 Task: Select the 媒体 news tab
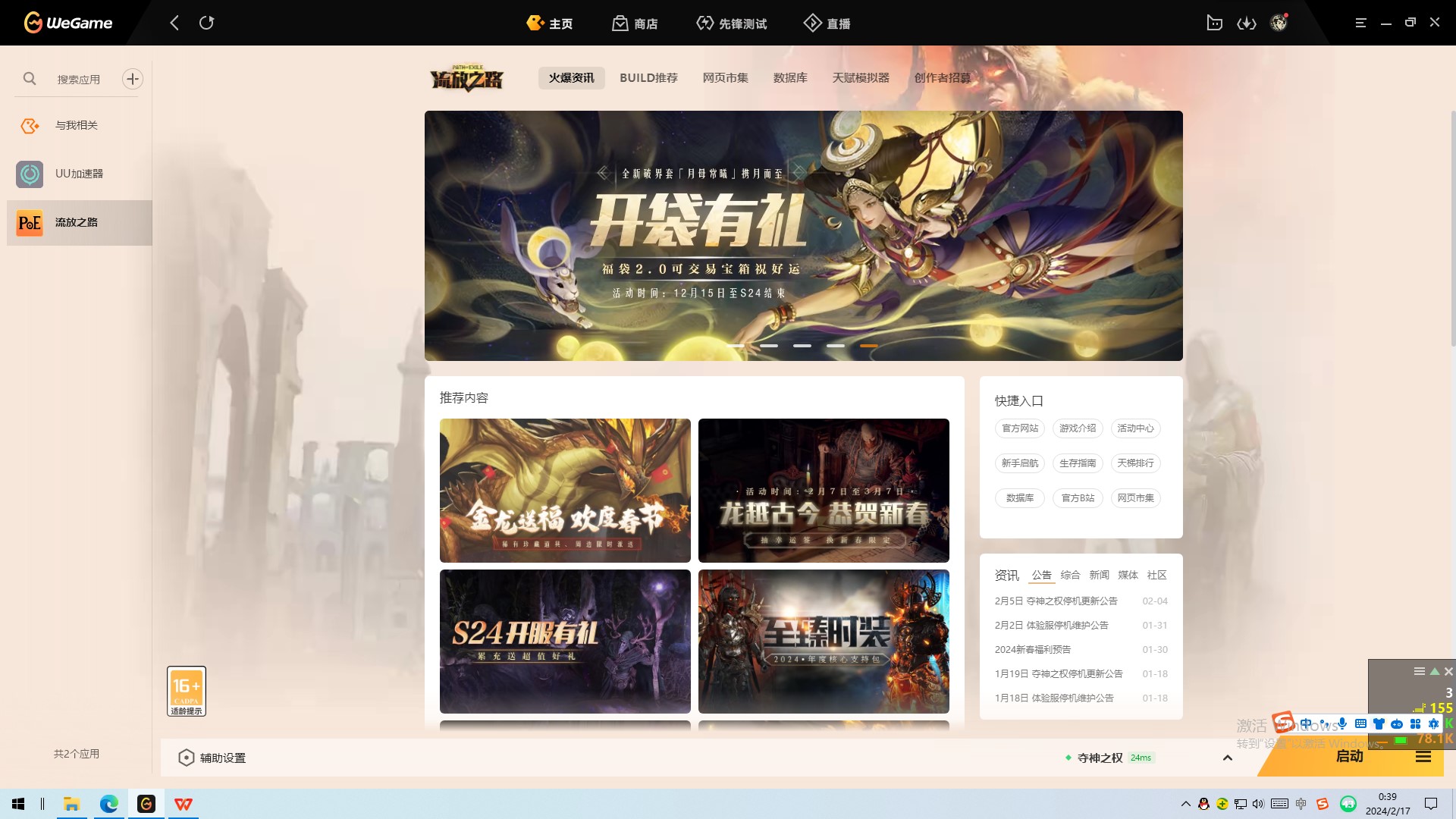(x=1128, y=576)
